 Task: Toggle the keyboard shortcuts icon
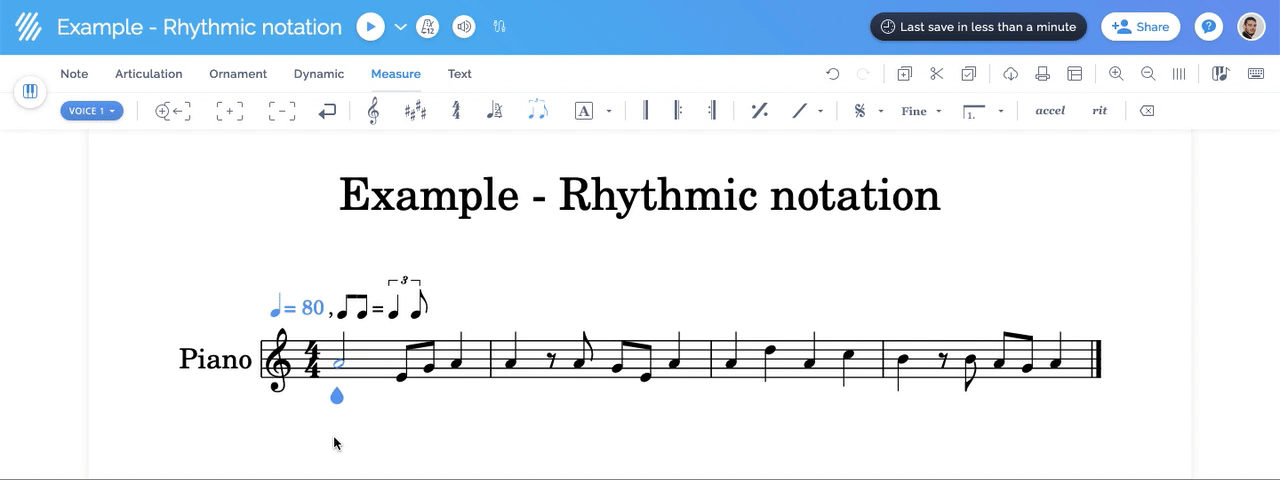1255,74
